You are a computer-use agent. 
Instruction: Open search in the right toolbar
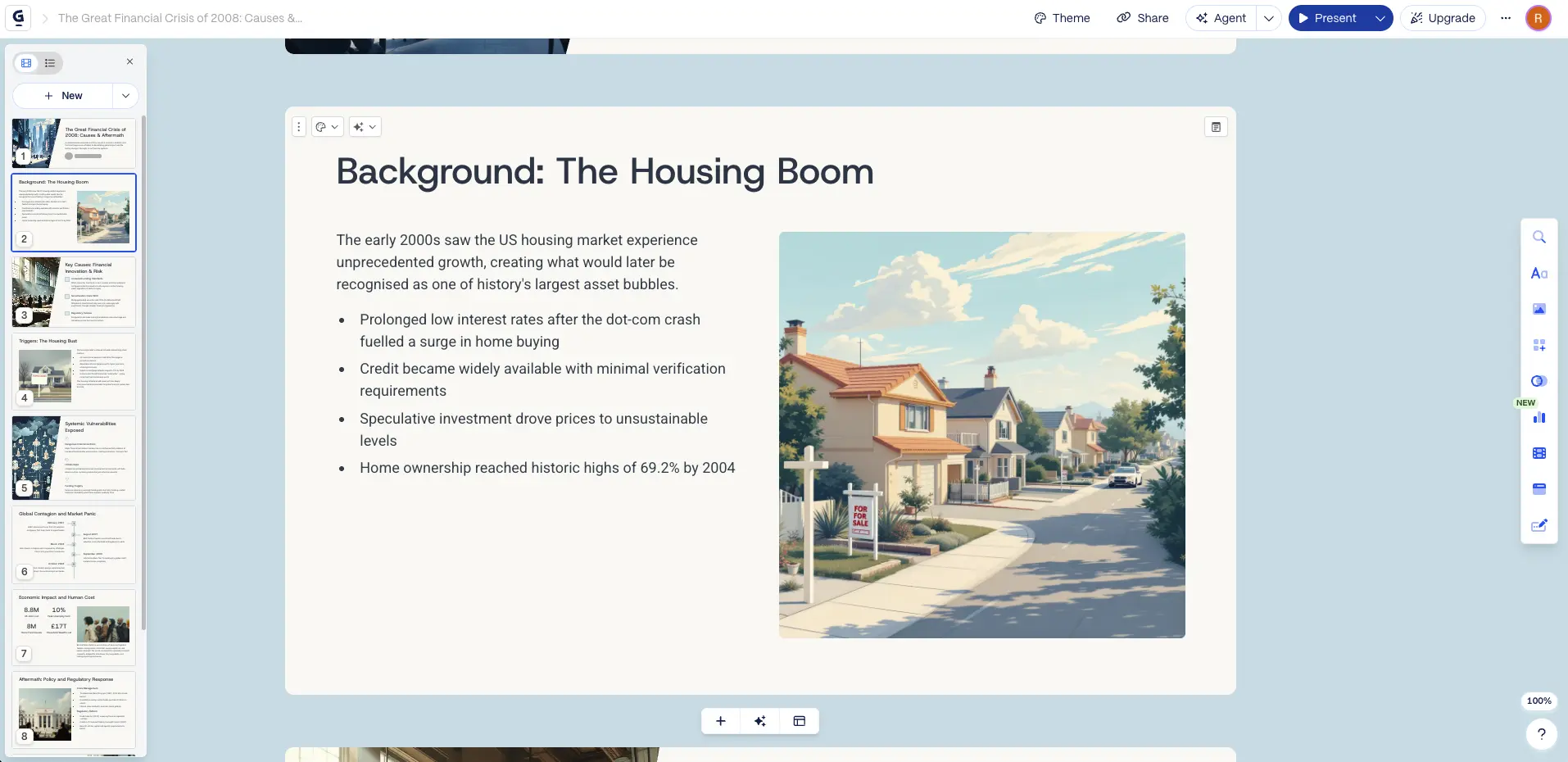pyautogui.click(x=1539, y=238)
